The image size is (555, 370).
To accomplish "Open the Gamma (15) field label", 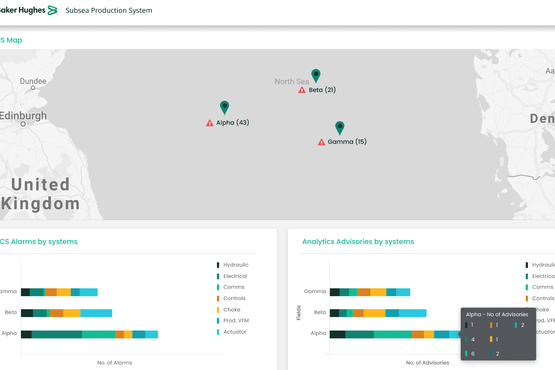I will click(347, 142).
